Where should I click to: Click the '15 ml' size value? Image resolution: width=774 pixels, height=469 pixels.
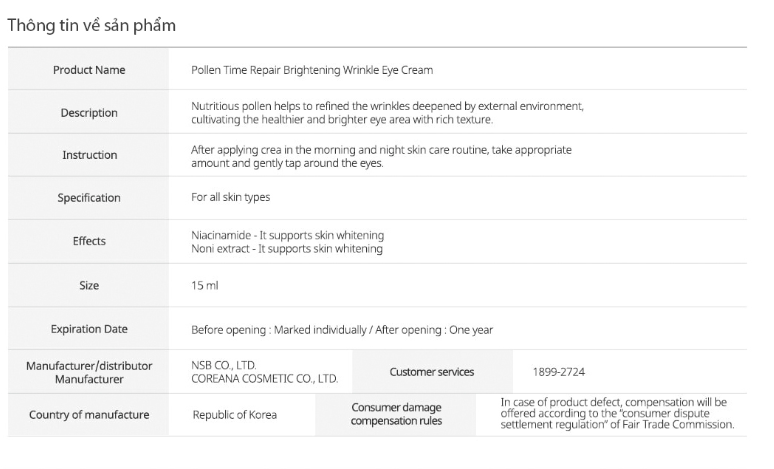[x=205, y=286]
